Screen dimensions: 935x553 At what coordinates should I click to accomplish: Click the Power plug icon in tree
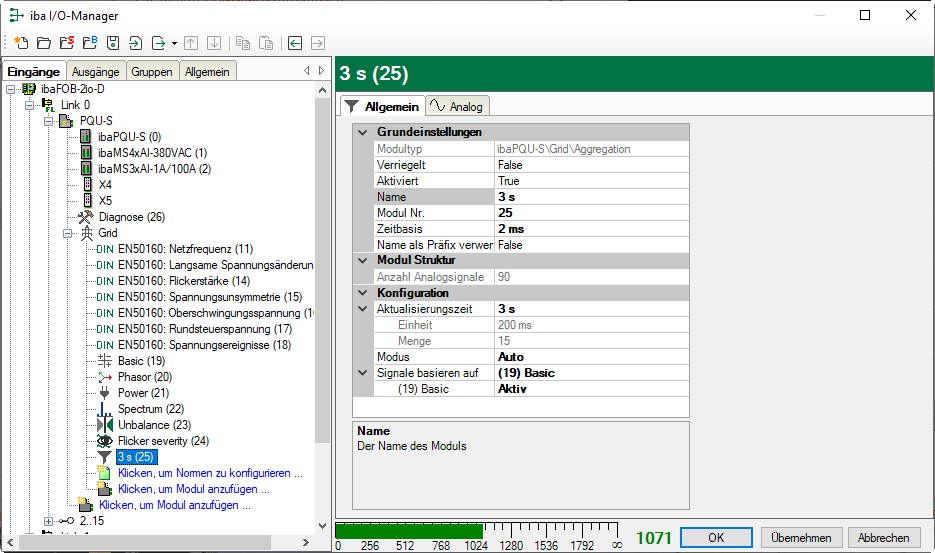[x=105, y=393]
